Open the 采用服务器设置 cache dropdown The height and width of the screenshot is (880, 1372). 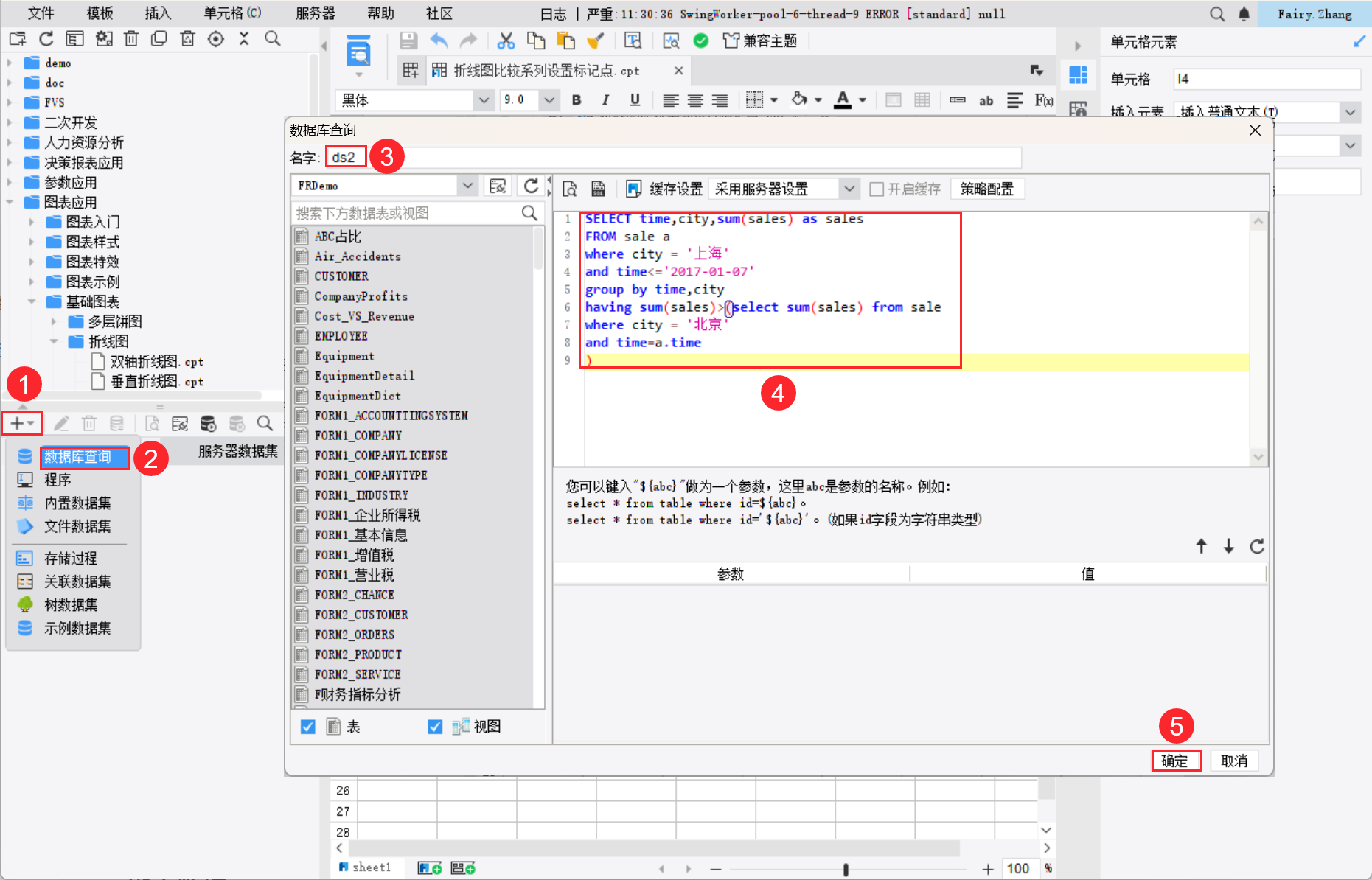tap(849, 189)
